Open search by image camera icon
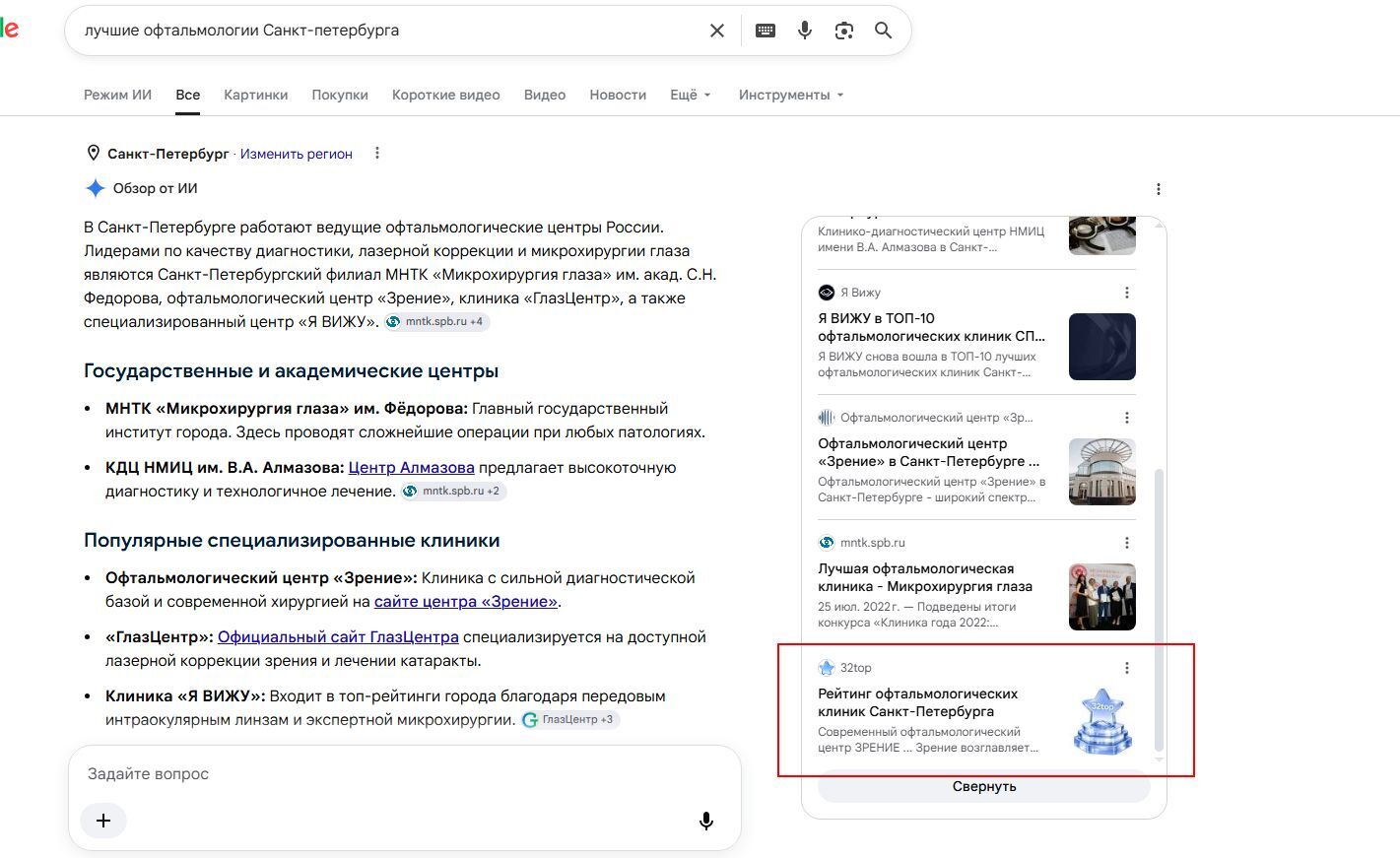1400x858 pixels. click(844, 31)
